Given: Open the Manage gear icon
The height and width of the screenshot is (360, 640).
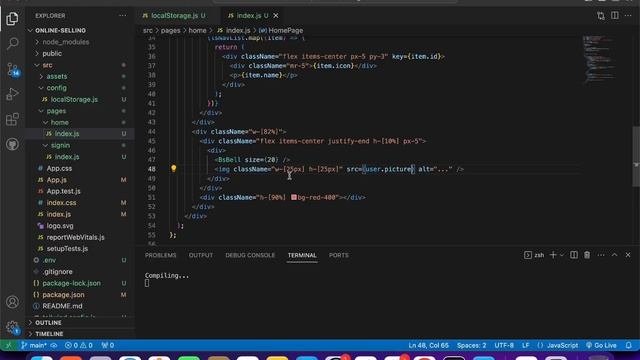Looking at the screenshot, I should tap(12, 327).
